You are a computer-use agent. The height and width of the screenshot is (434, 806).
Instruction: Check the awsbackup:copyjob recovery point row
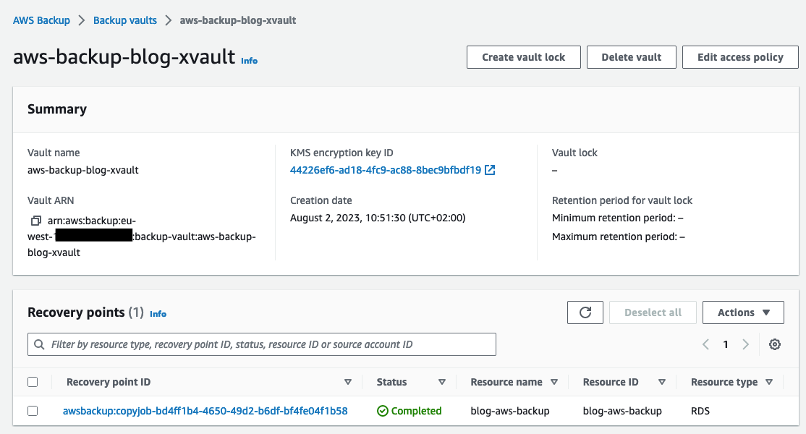[x=33, y=411]
